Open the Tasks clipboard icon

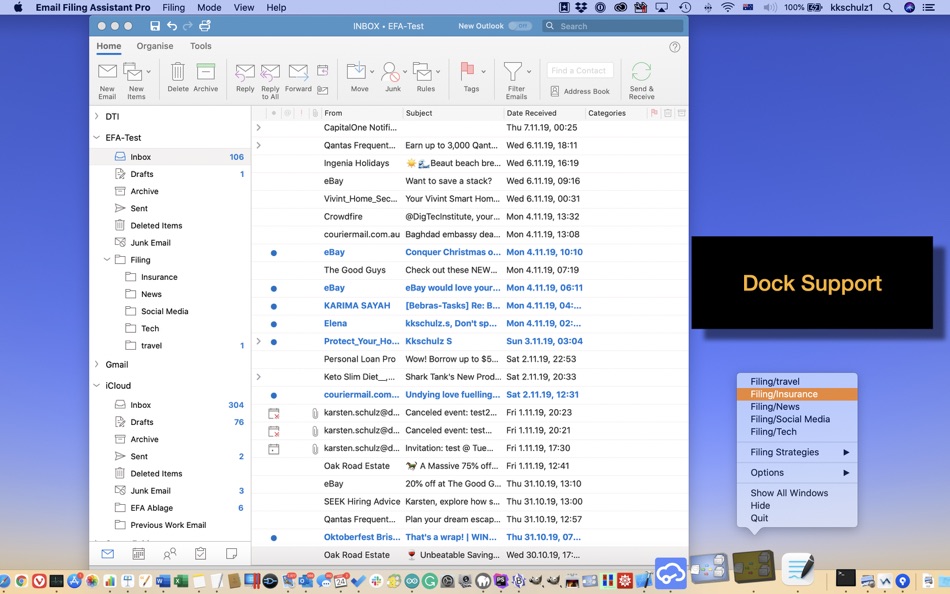[x=200, y=553]
